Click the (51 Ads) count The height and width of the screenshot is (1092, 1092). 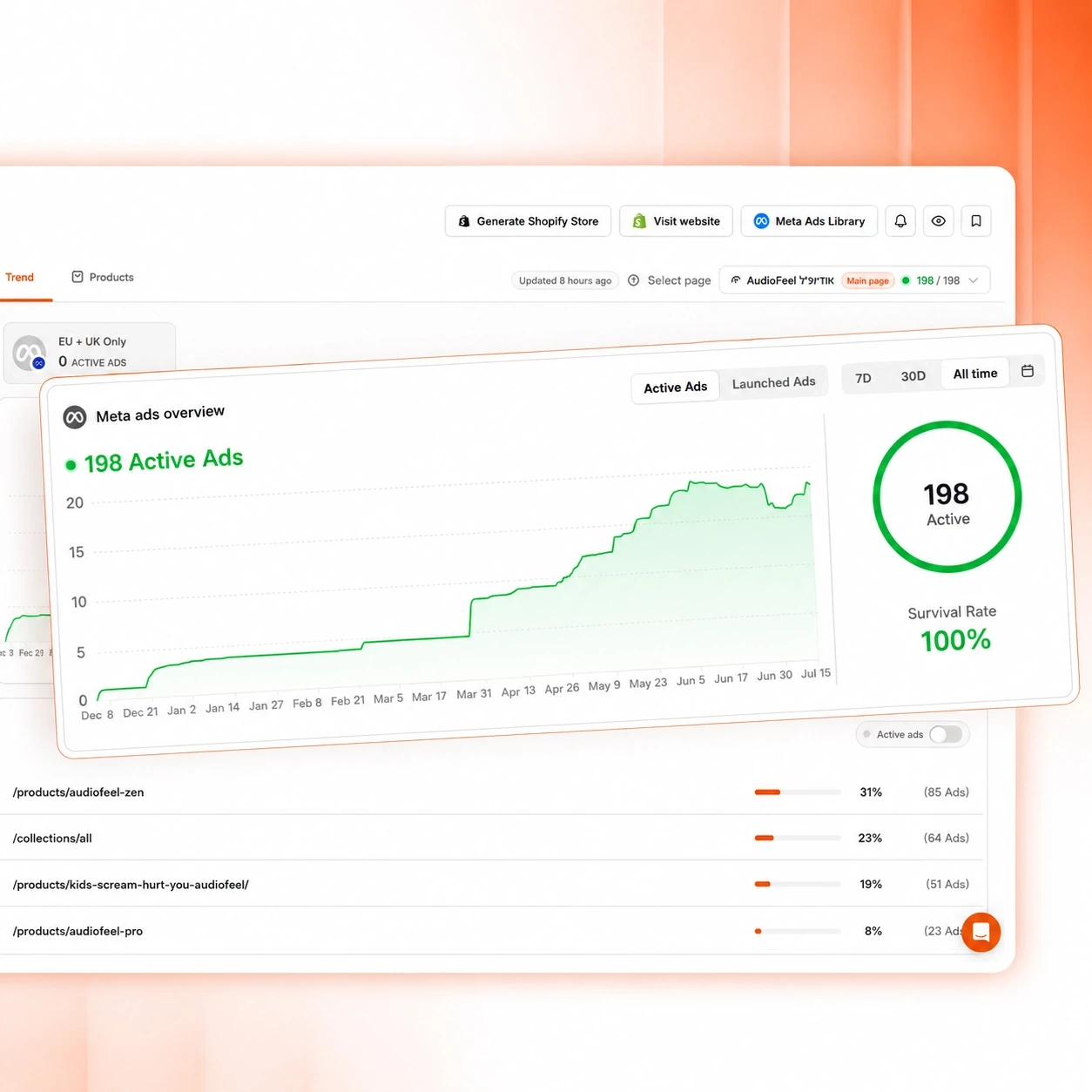pyautogui.click(x=947, y=884)
